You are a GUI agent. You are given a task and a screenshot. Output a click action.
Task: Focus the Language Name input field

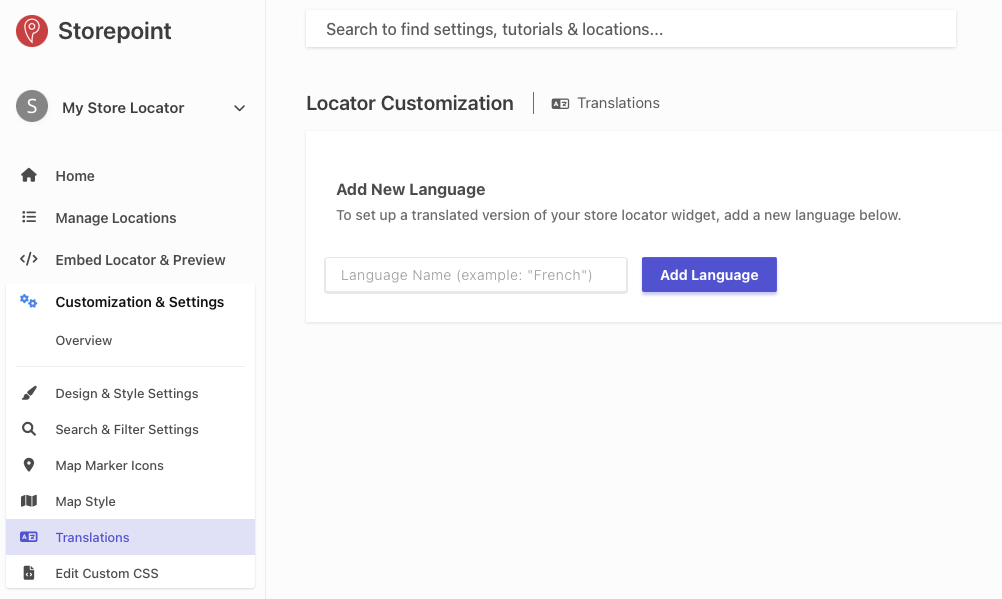[x=476, y=275]
